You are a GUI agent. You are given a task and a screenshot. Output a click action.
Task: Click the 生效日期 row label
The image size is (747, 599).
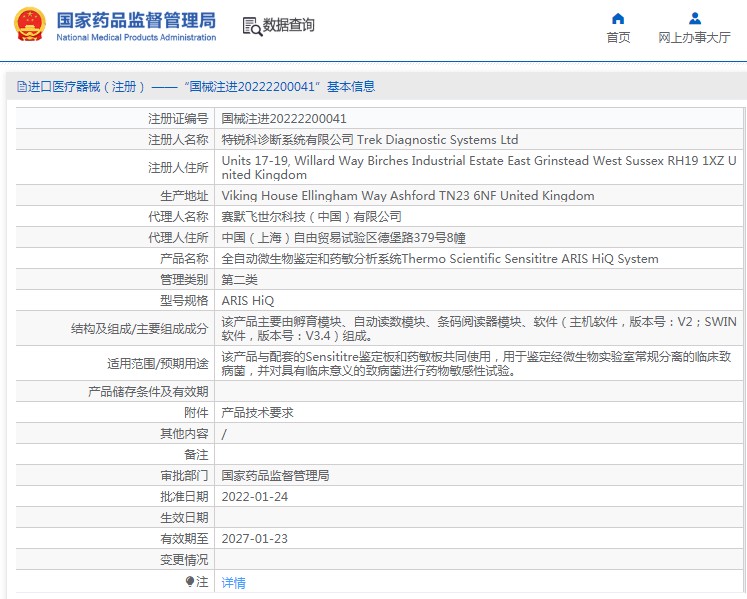pyautogui.click(x=184, y=518)
